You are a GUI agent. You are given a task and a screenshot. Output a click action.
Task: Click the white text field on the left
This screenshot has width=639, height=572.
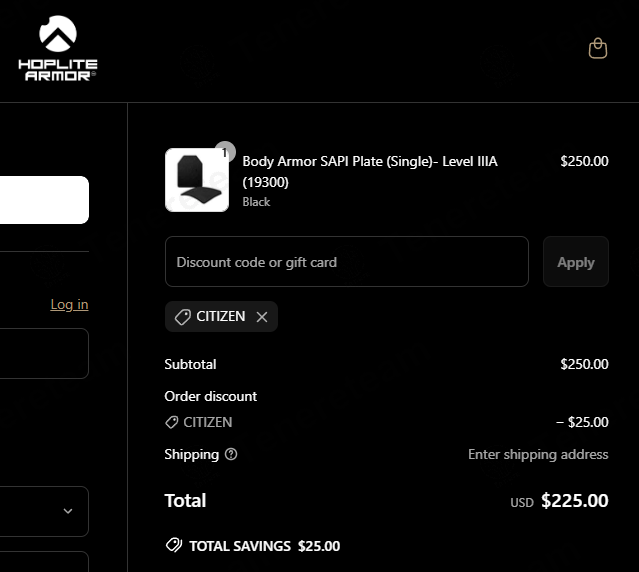click(x=44, y=200)
